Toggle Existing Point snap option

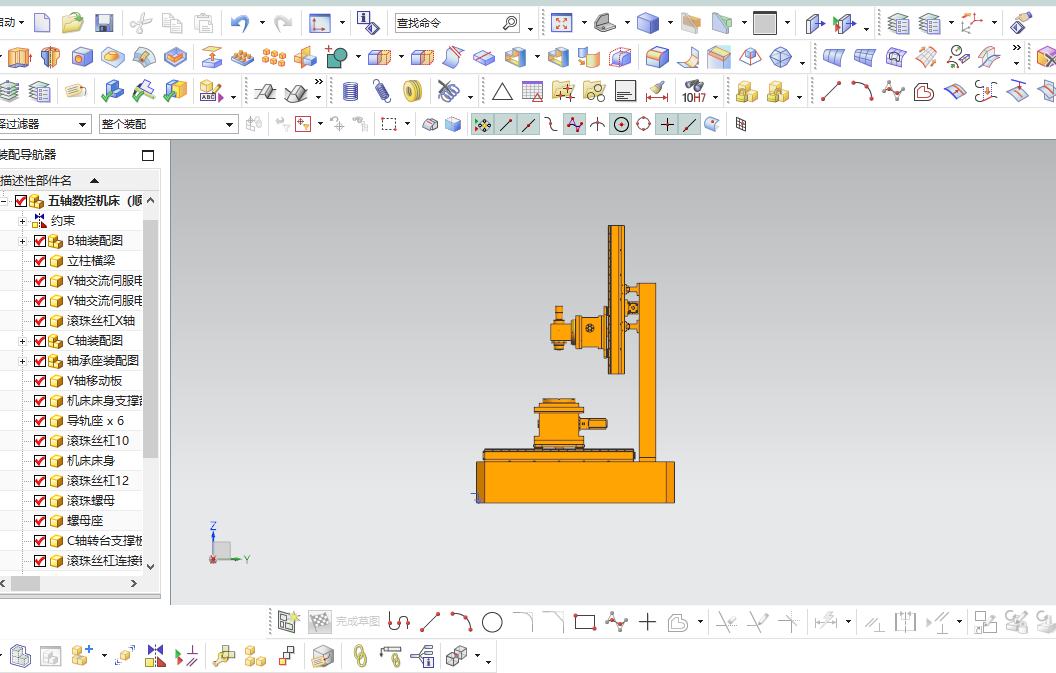pyautogui.click(x=667, y=125)
